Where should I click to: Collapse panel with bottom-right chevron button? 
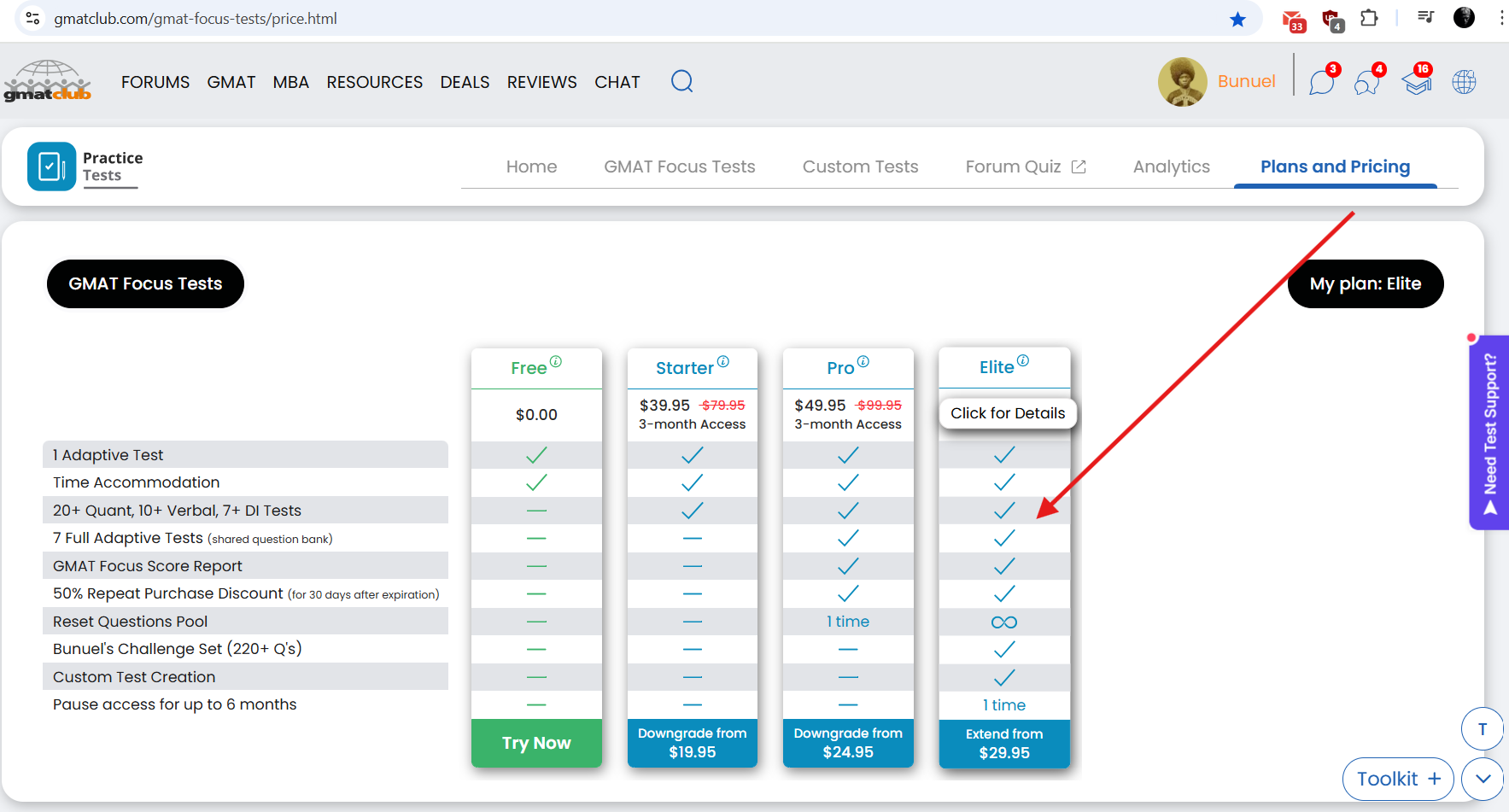pyautogui.click(x=1483, y=779)
